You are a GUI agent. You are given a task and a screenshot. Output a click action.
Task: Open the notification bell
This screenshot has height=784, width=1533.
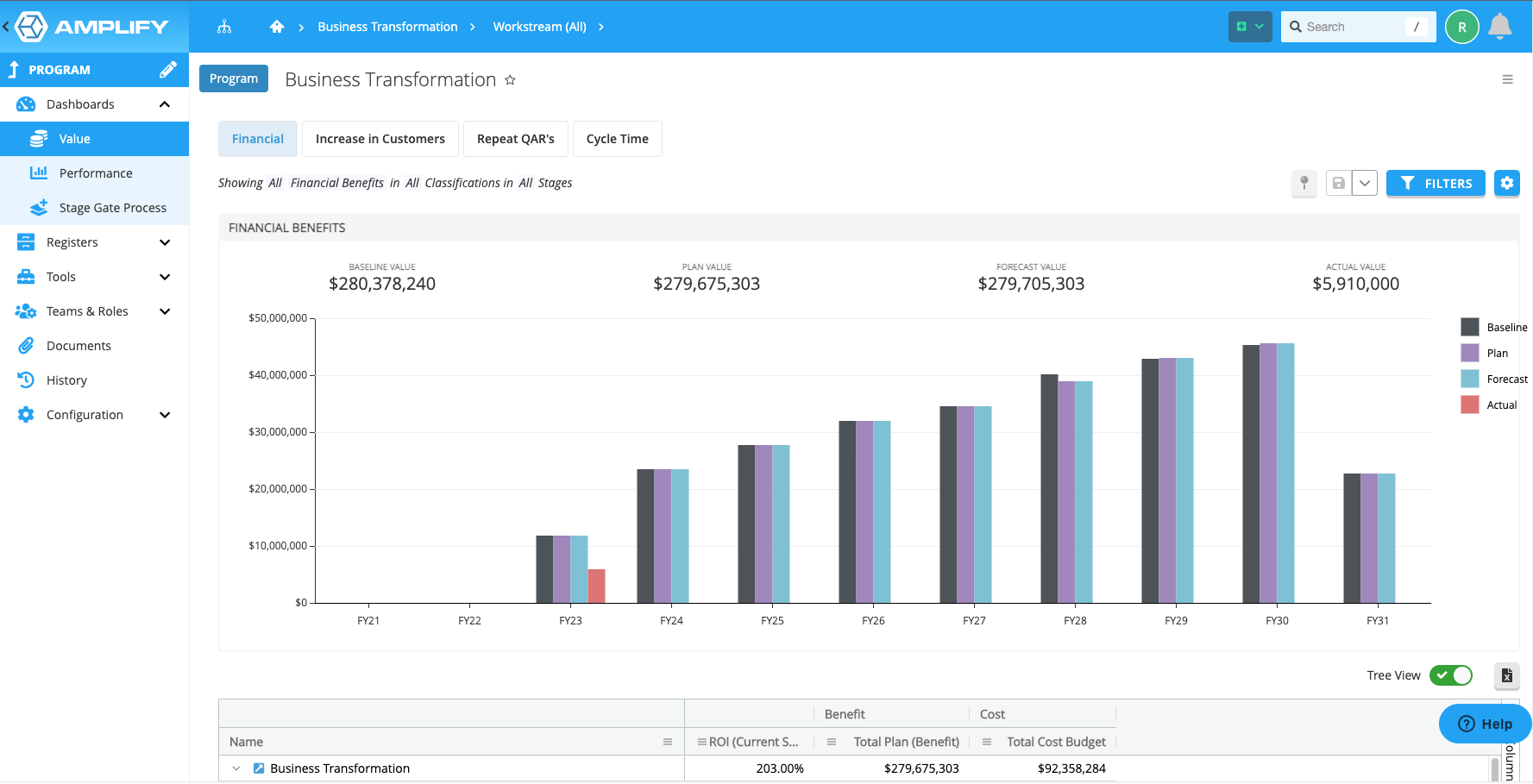coord(1500,27)
